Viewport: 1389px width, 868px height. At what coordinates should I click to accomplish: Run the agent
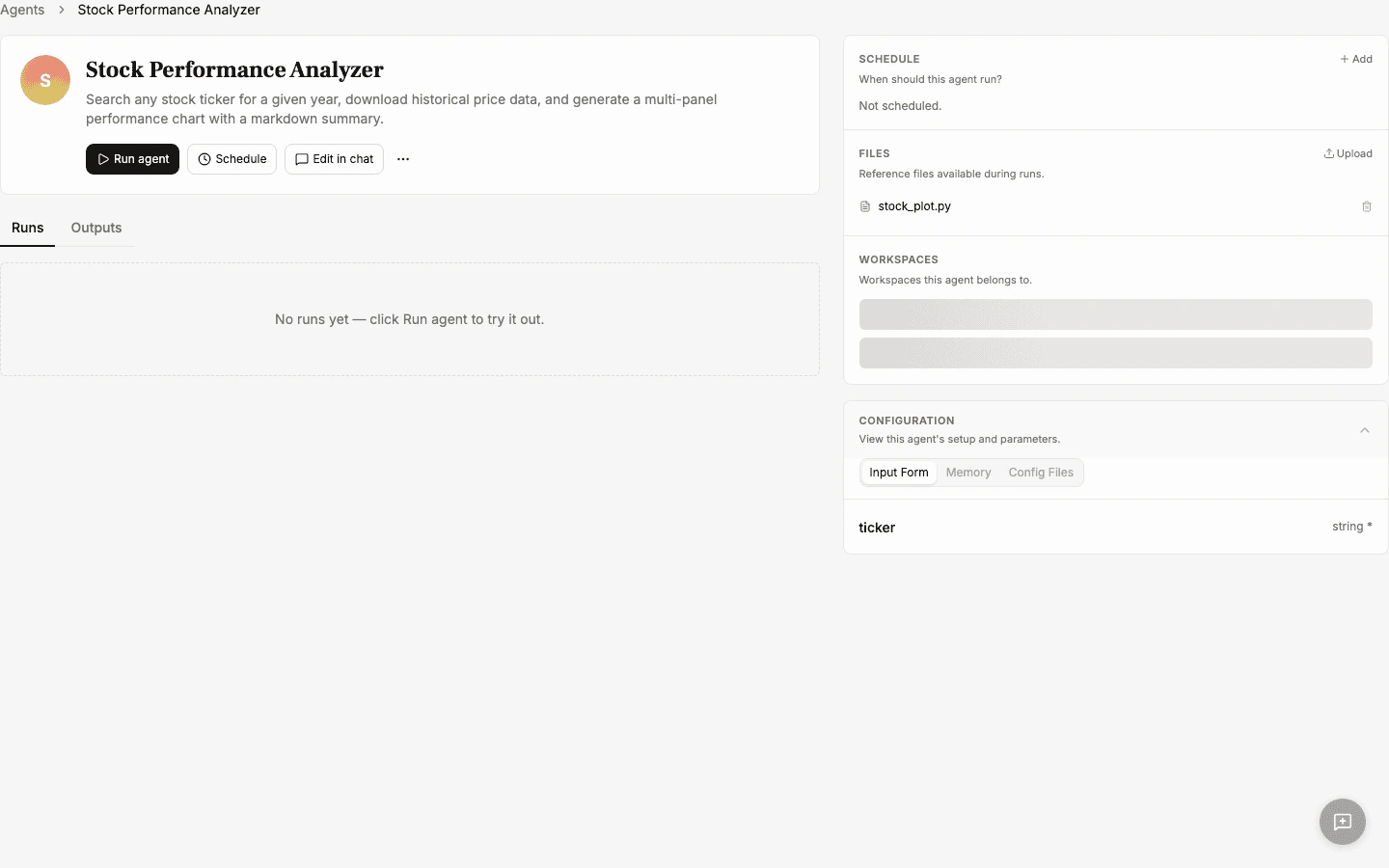(x=132, y=159)
